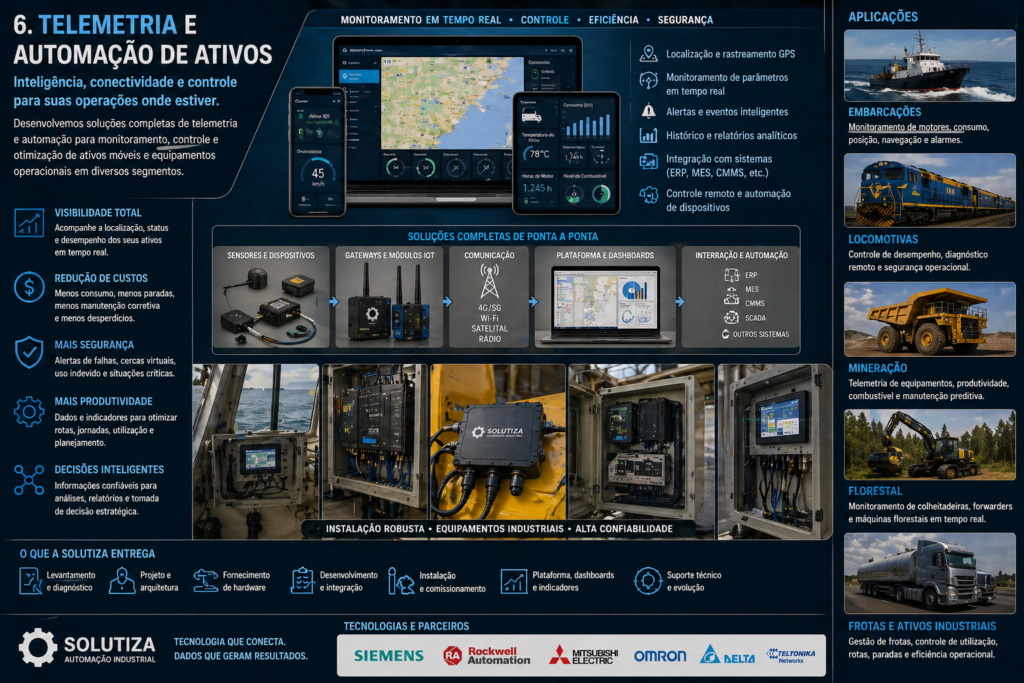Click 'Monitoramento em tempo real' header text
The image size is (1024, 683).
(421, 20)
